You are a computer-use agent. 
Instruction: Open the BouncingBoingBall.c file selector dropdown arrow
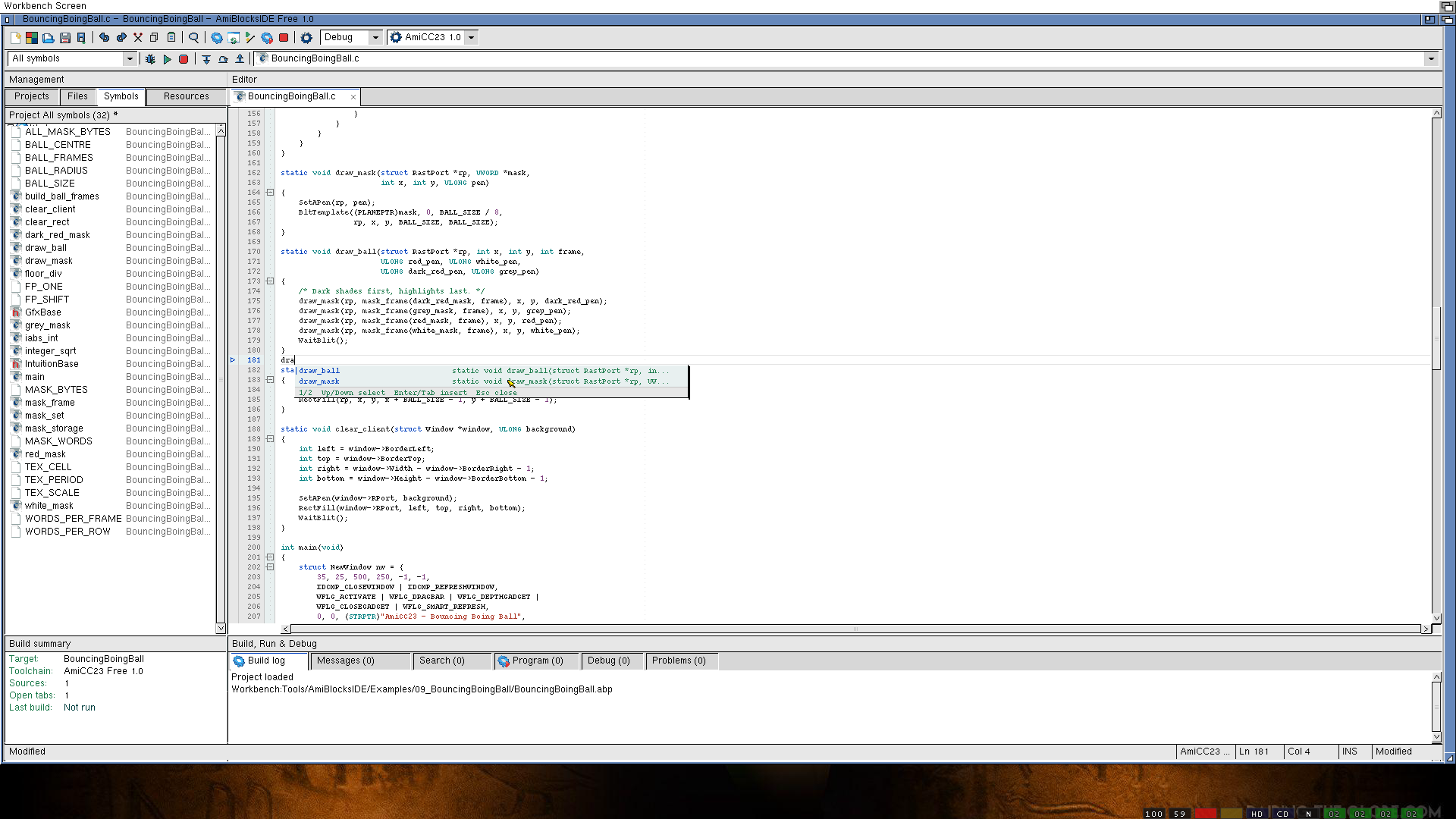(x=1431, y=58)
